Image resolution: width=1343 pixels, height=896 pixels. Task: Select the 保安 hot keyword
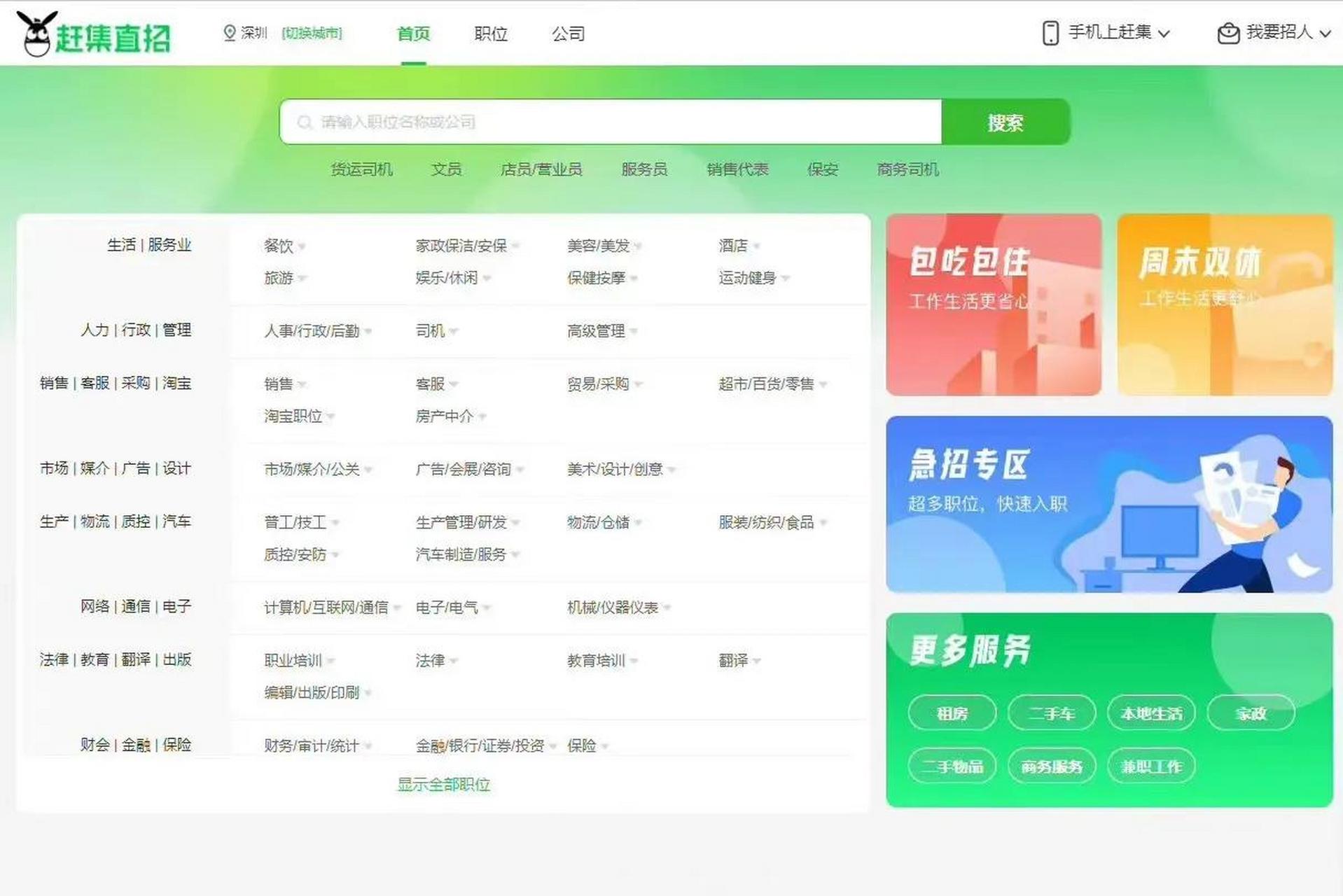click(x=822, y=169)
